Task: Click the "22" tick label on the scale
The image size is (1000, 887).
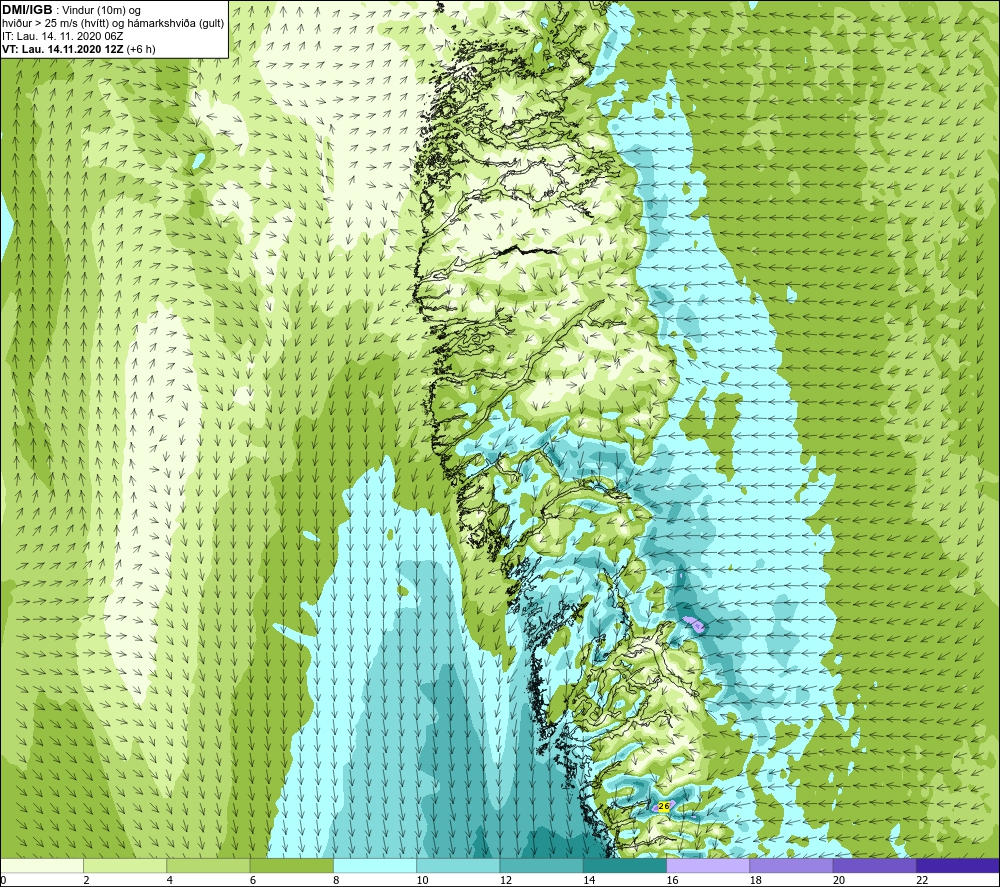Action: coord(923,880)
